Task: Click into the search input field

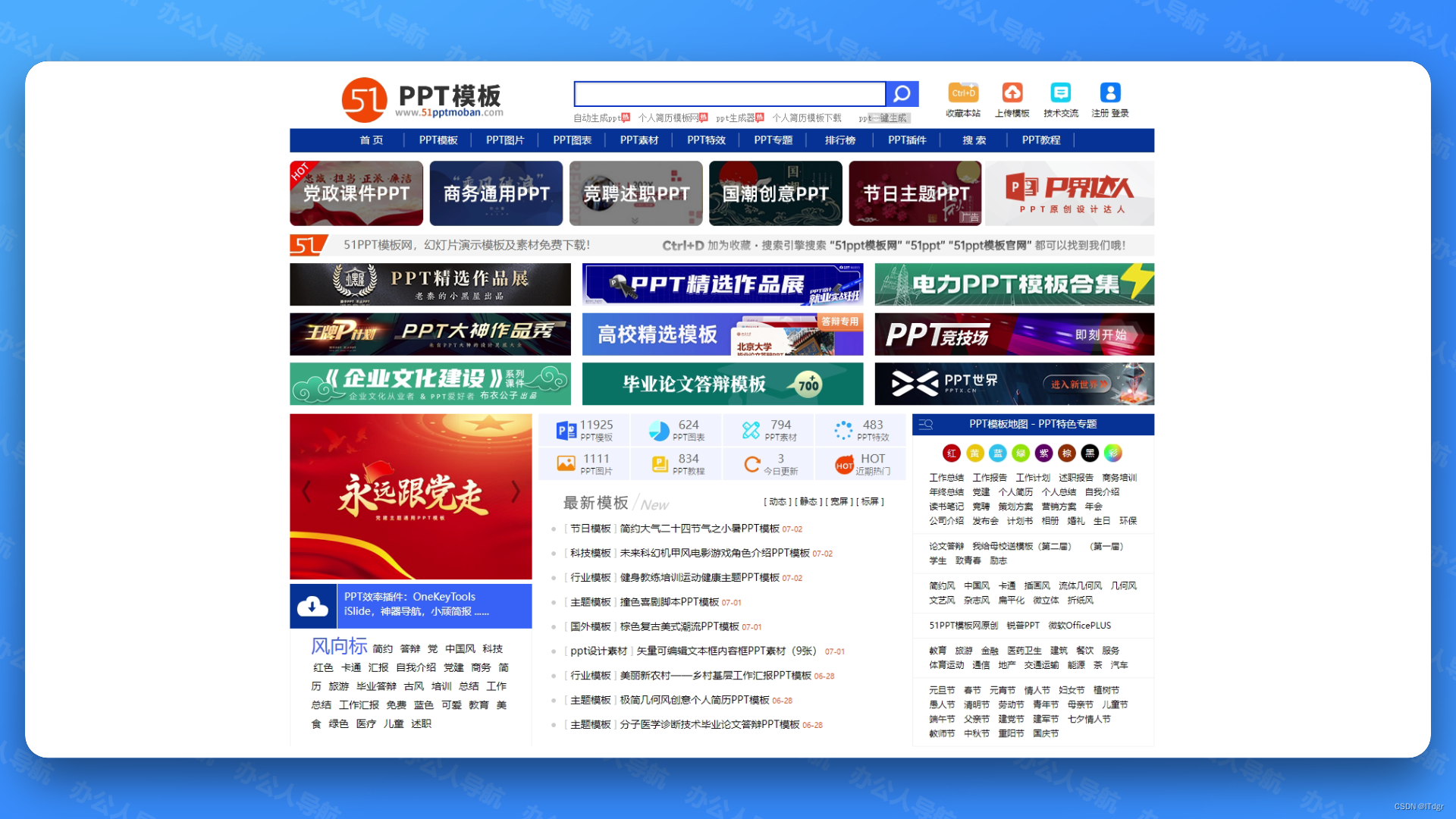Action: [x=729, y=94]
